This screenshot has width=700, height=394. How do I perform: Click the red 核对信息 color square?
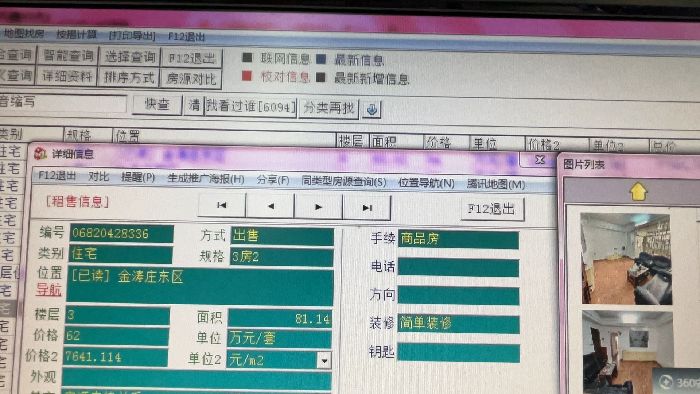[246, 75]
